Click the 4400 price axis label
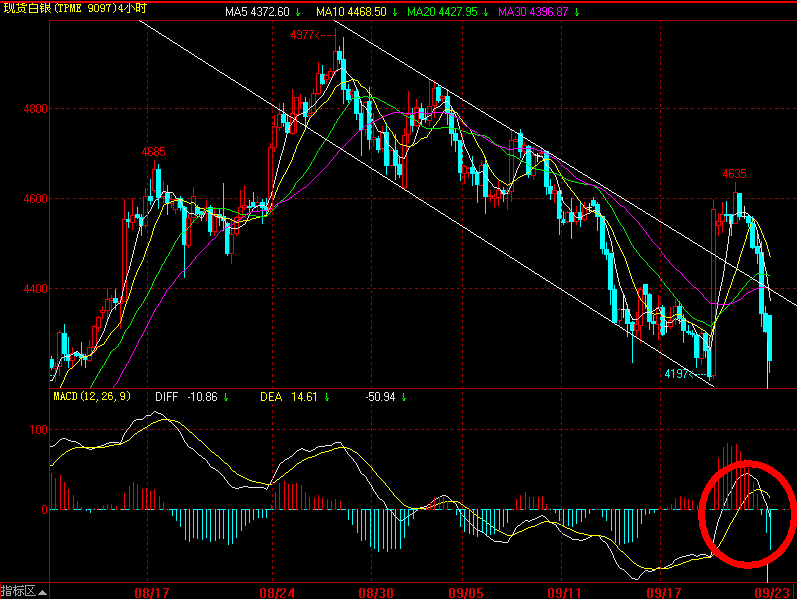This screenshot has width=797, height=599. coord(36,289)
